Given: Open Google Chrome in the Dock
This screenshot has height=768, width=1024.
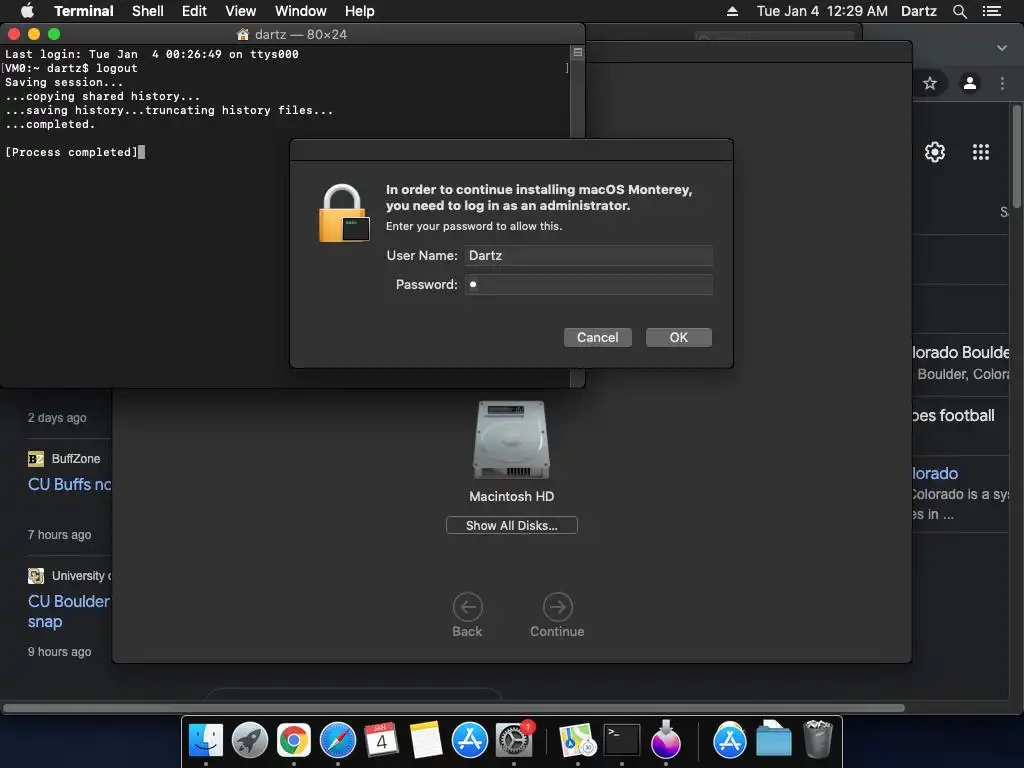Looking at the screenshot, I should click(x=294, y=741).
